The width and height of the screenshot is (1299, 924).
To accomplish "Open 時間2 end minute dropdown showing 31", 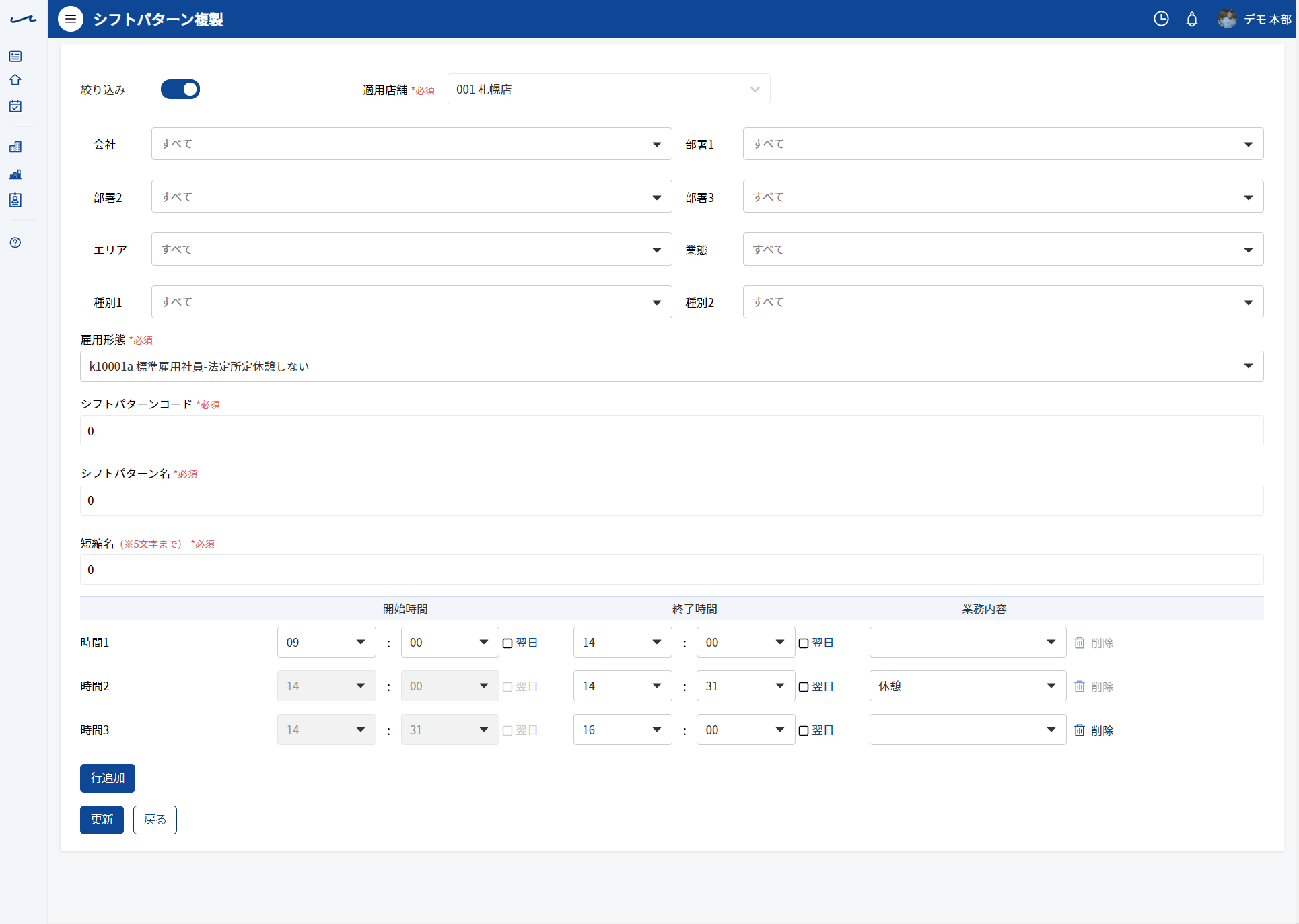I will pos(746,686).
